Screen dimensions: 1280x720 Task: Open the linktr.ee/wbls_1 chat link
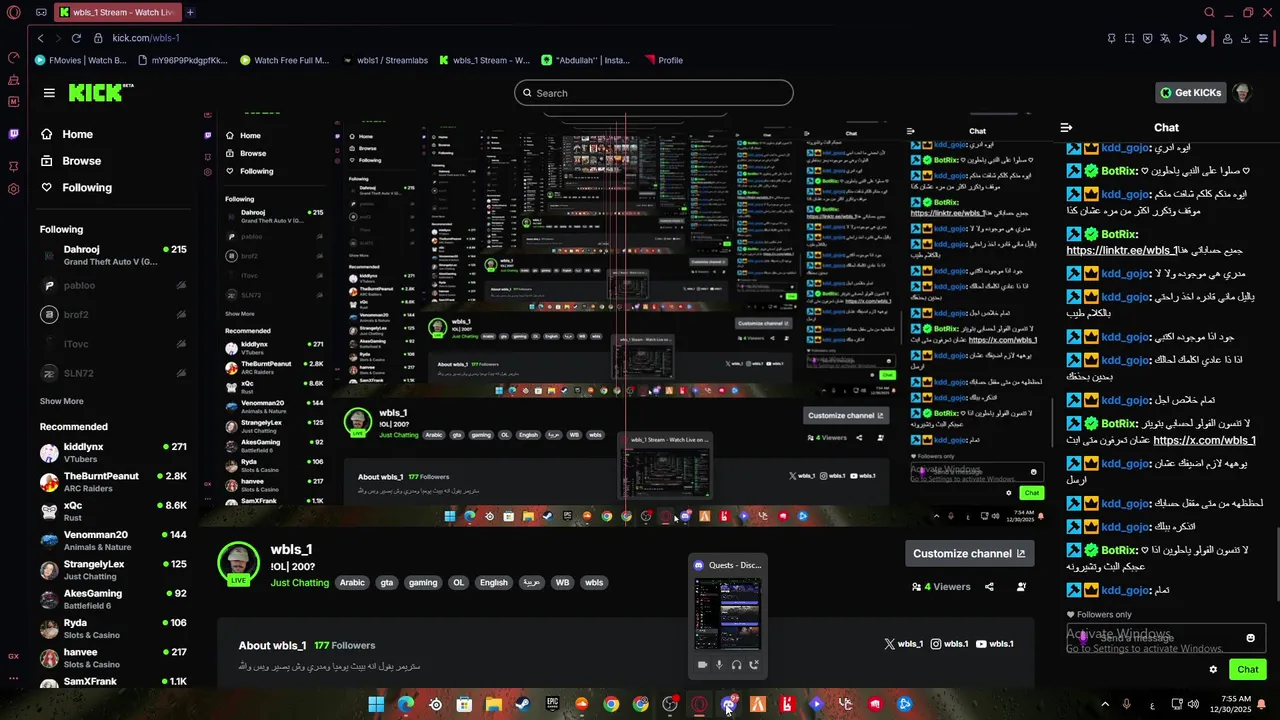1121,250
